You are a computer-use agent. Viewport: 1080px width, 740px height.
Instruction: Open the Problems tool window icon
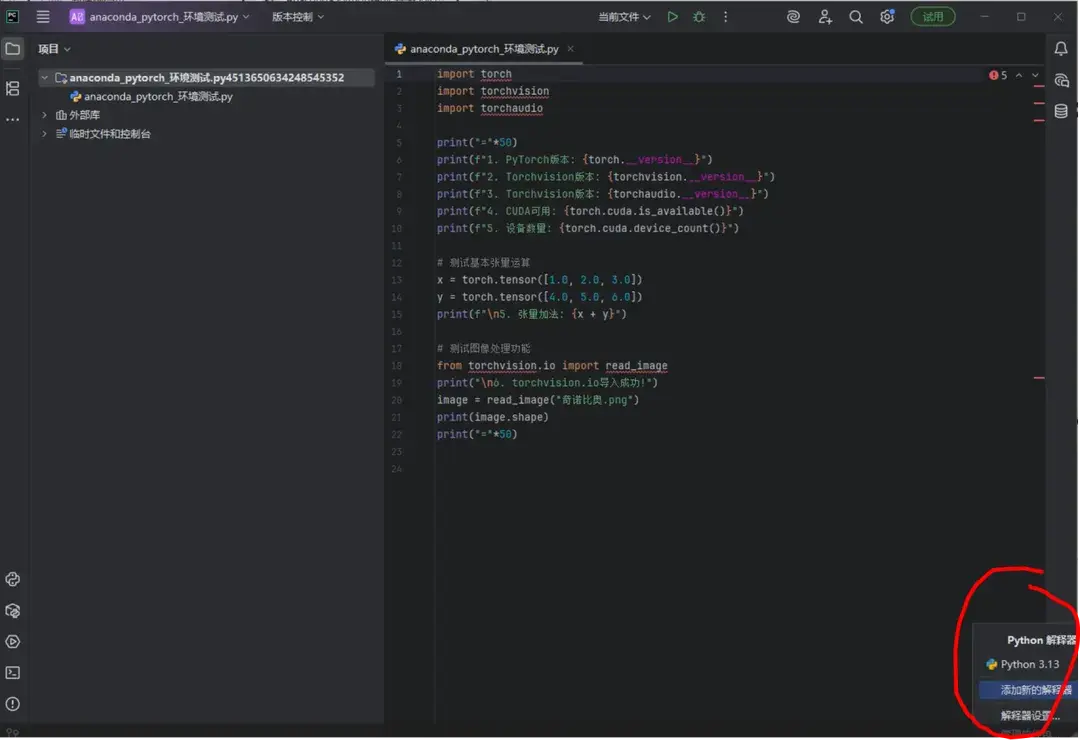(12, 703)
